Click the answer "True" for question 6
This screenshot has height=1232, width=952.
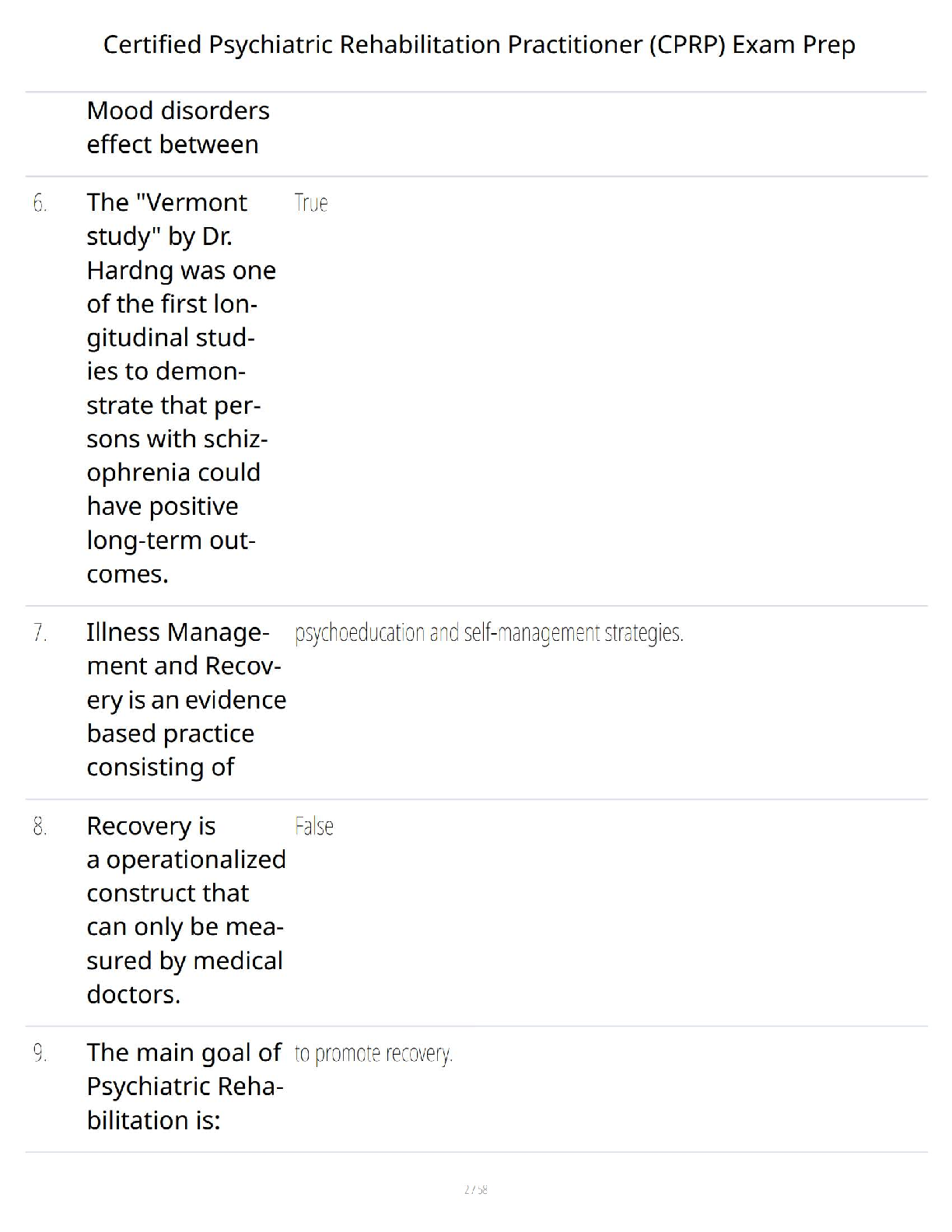coord(311,204)
